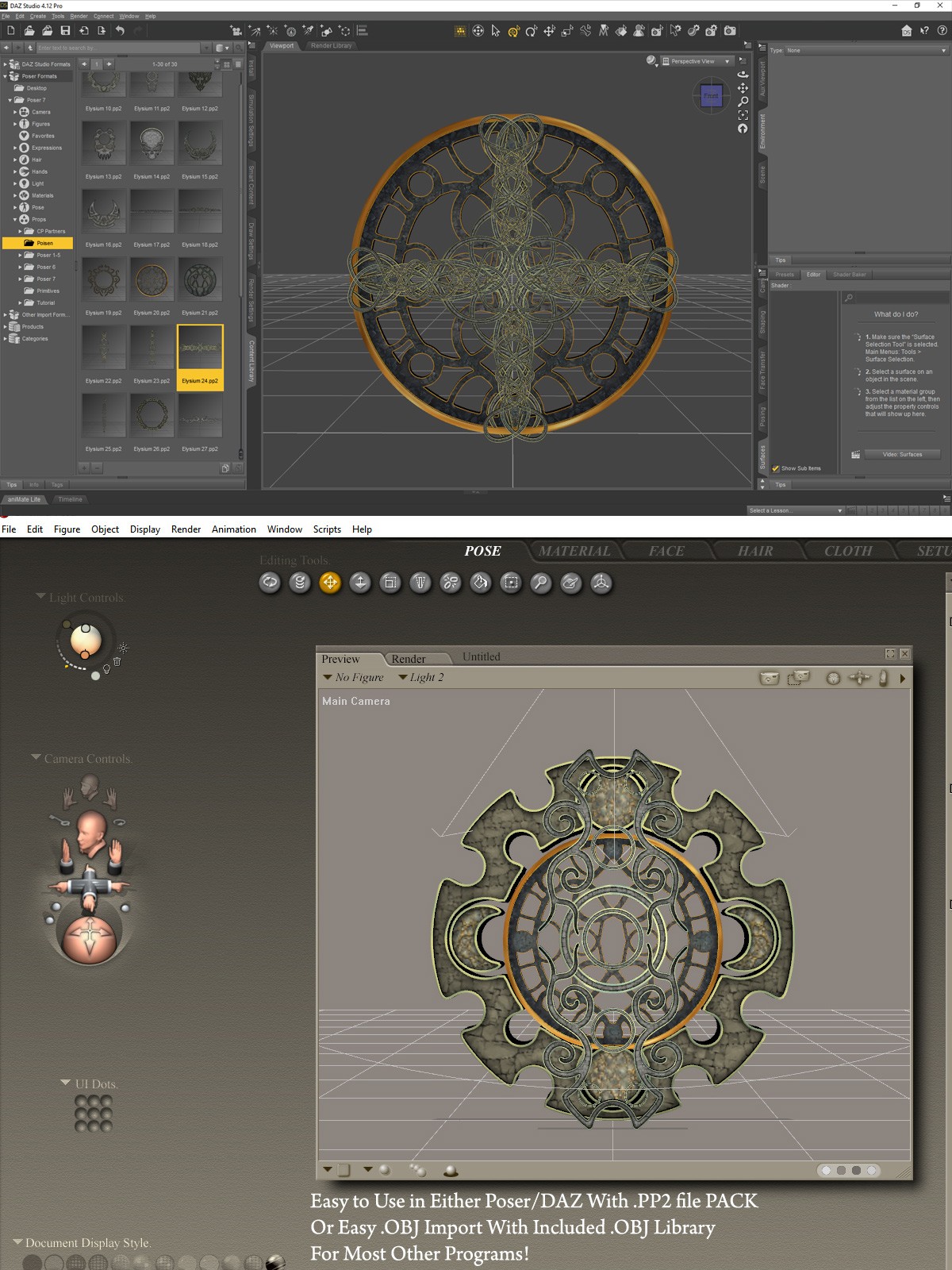The width and height of the screenshot is (952, 1270).
Task: Activate the Translate/Pull editing tool
Action: tap(330, 583)
